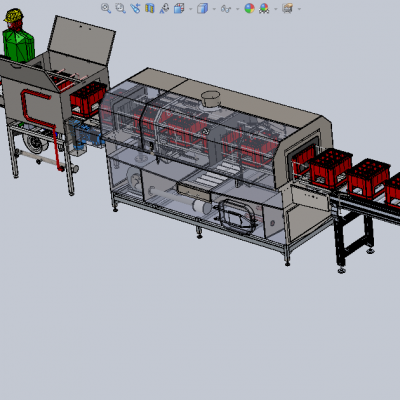
Task: Click the Apply Scene icon
Action: pyautogui.click(x=264, y=8)
